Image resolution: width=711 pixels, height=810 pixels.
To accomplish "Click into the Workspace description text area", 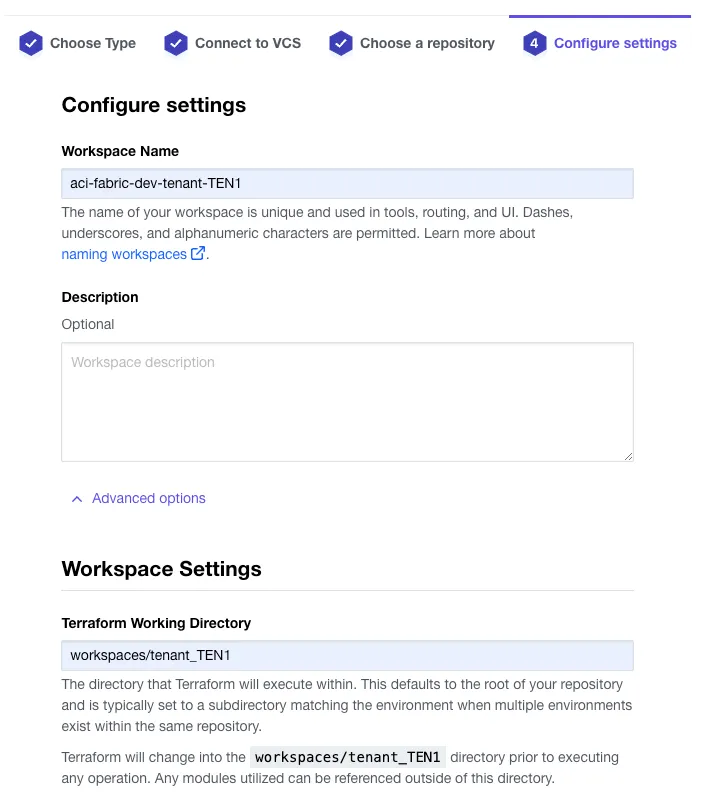I will coord(347,402).
